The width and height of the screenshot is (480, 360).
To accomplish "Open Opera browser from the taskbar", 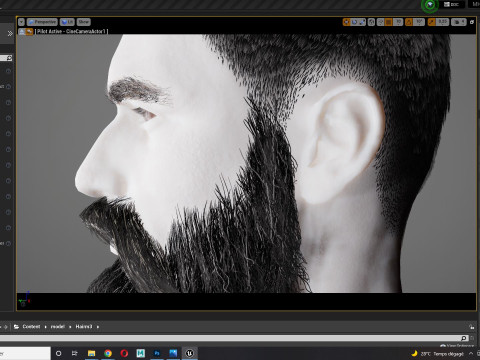I will point(124,353).
